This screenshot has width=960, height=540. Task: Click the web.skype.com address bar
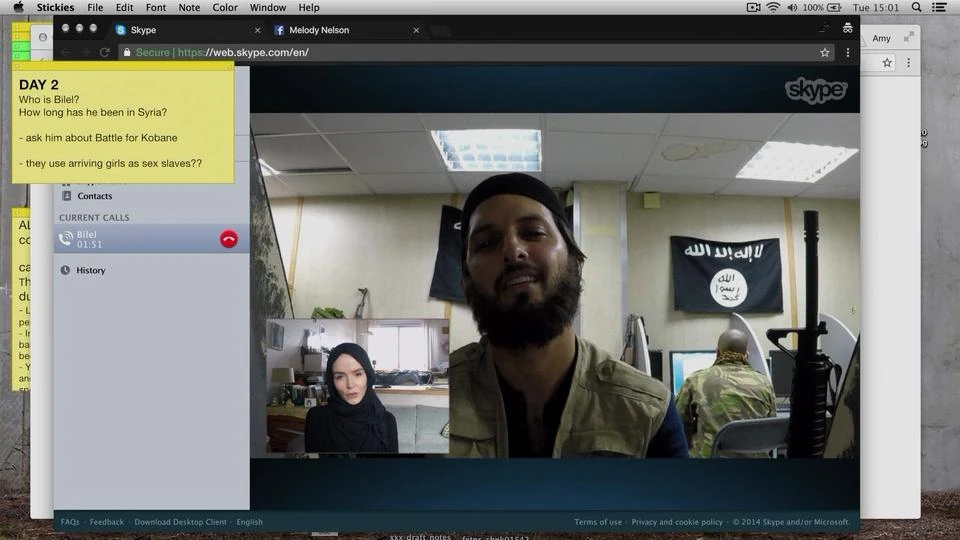coord(475,53)
